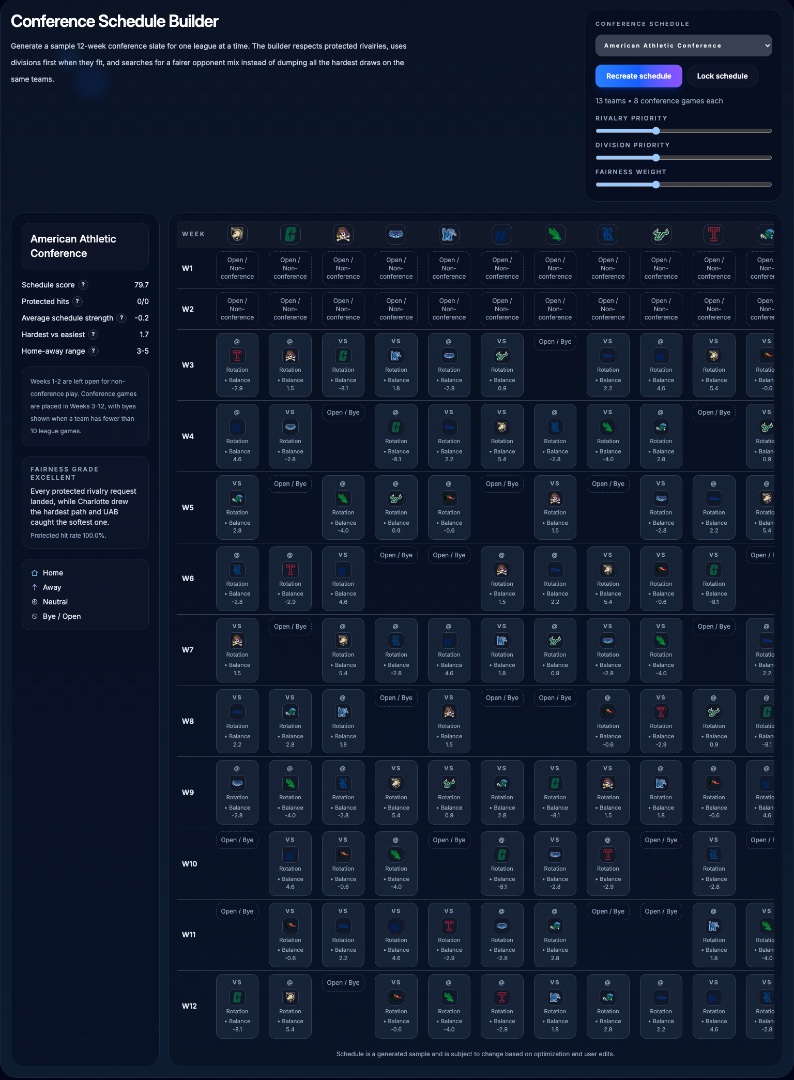Select the Memphis tiger logo column header

pyautogui.click(x=449, y=234)
